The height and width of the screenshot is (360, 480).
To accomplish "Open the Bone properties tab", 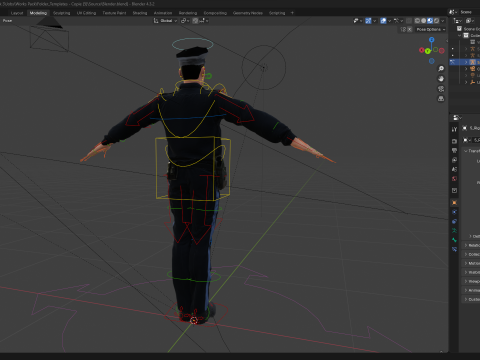I will 454,240.
